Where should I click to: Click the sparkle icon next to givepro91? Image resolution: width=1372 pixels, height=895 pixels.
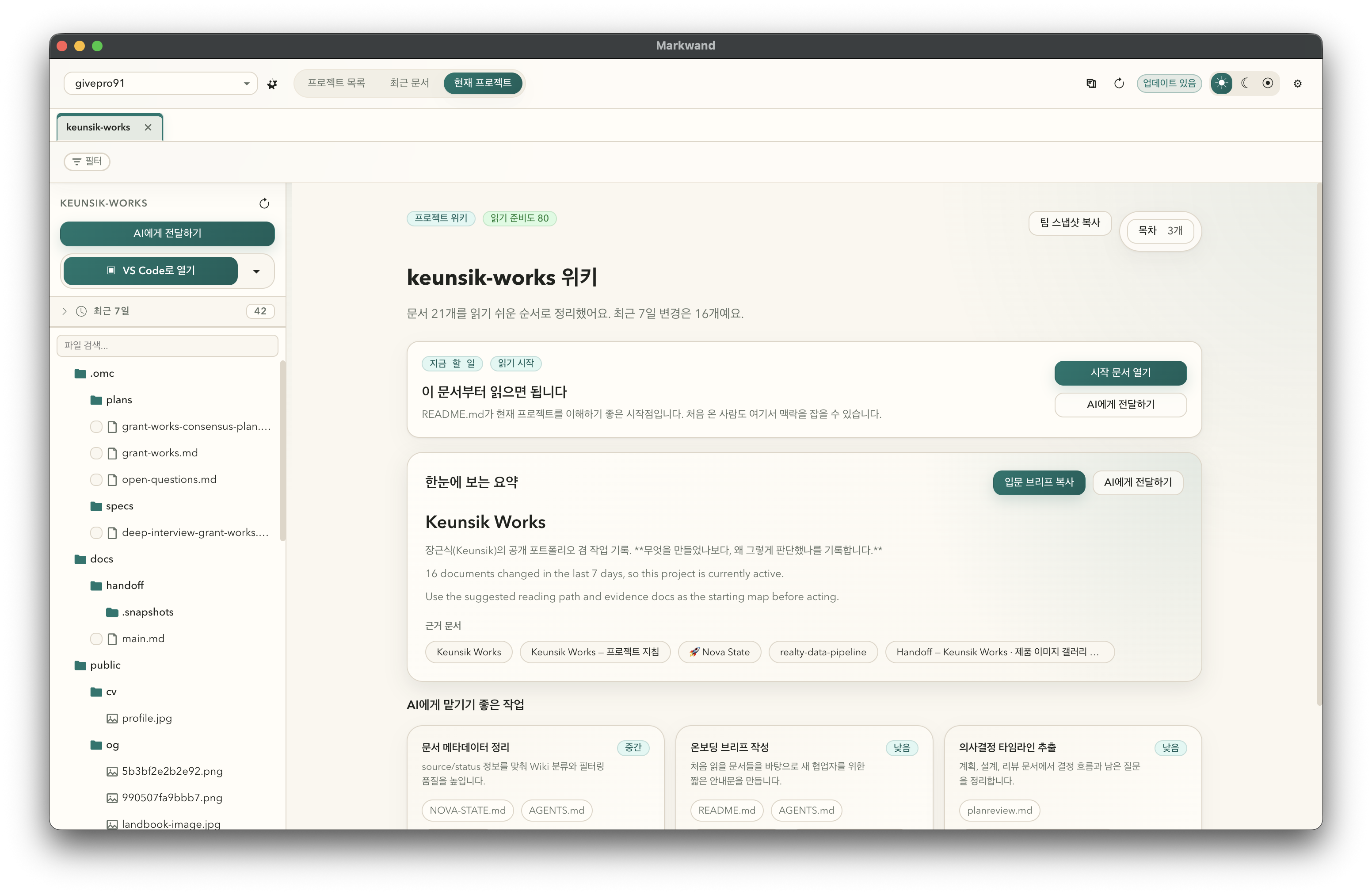272,84
